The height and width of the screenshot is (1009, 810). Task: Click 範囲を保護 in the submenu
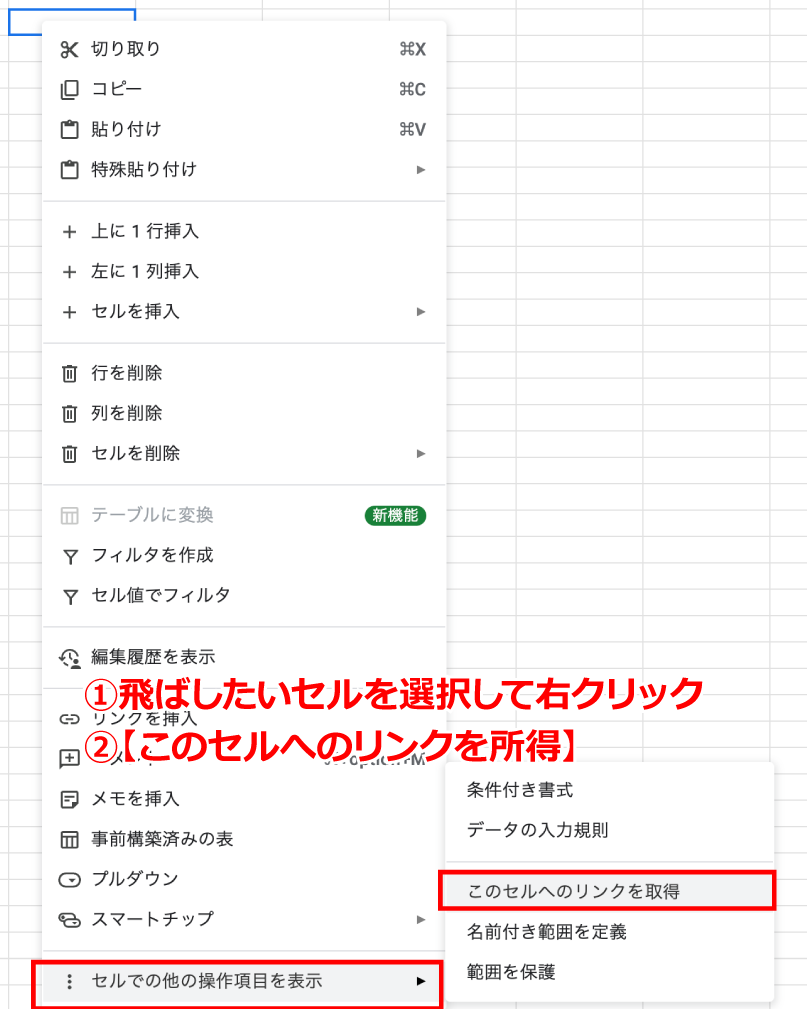click(511, 972)
